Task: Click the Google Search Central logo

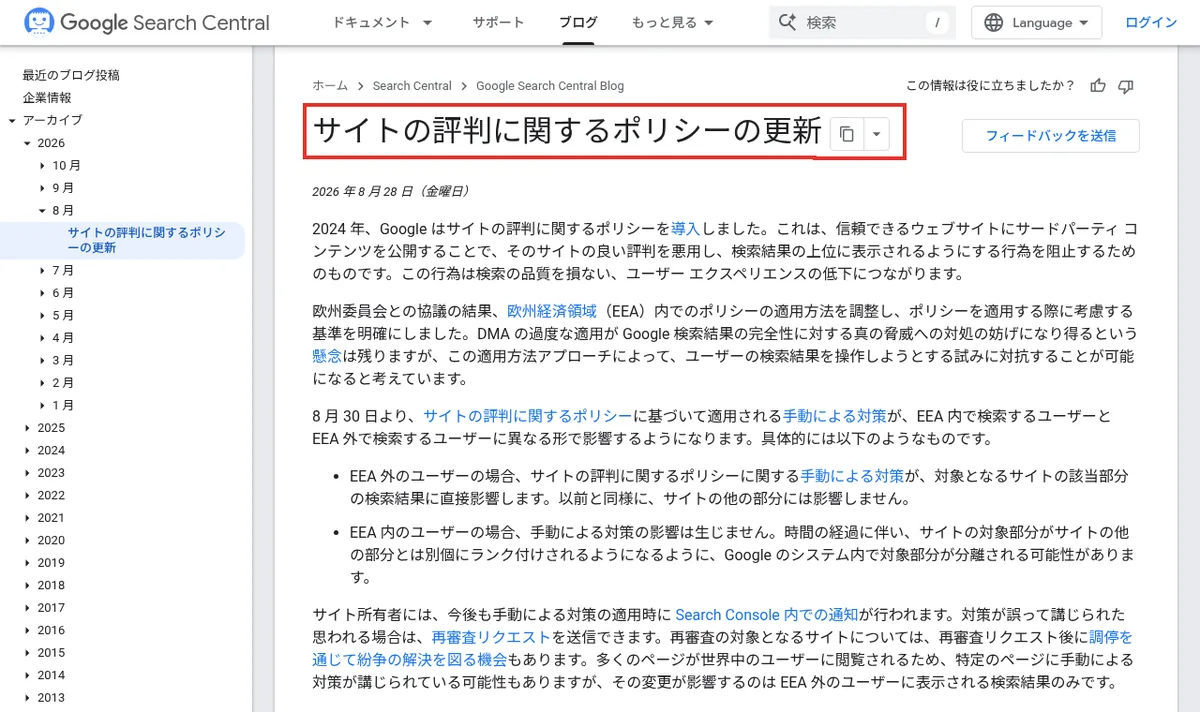Action: [146, 22]
